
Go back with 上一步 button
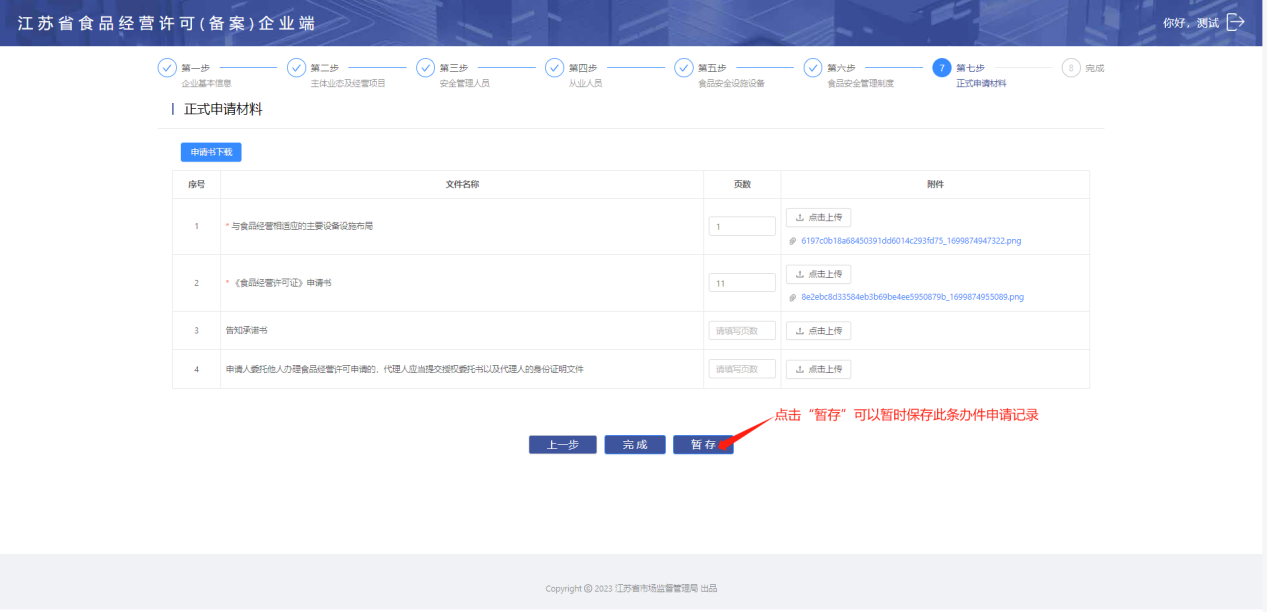[562, 445]
